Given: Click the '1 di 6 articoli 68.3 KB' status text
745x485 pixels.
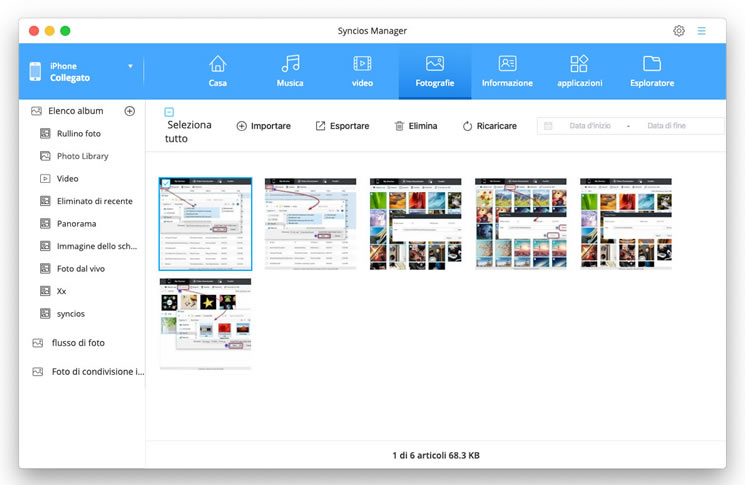Looking at the screenshot, I should click(x=436, y=455).
